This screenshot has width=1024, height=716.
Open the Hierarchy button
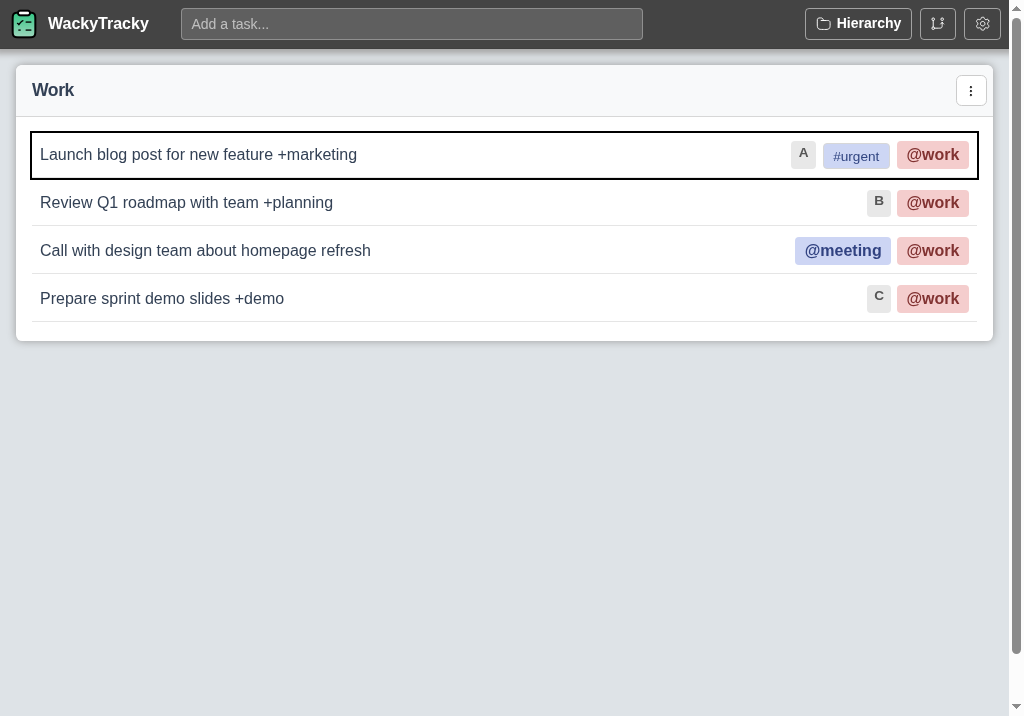(x=858, y=23)
